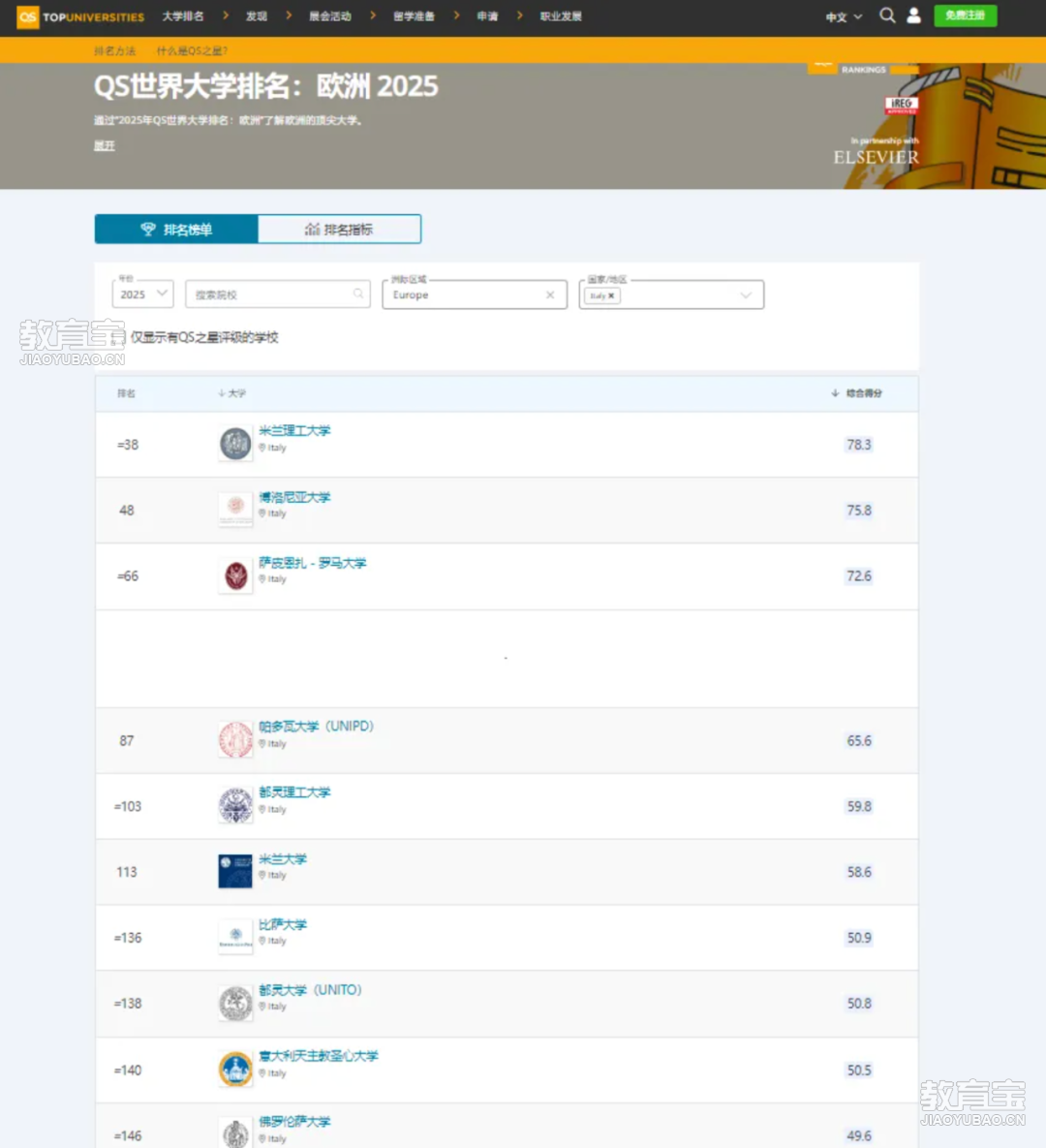Viewport: 1046px width, 1148px height.
Task: Click the 萨皮恩扎 - 罗马大学 logo
Action: tap(235, 575)
